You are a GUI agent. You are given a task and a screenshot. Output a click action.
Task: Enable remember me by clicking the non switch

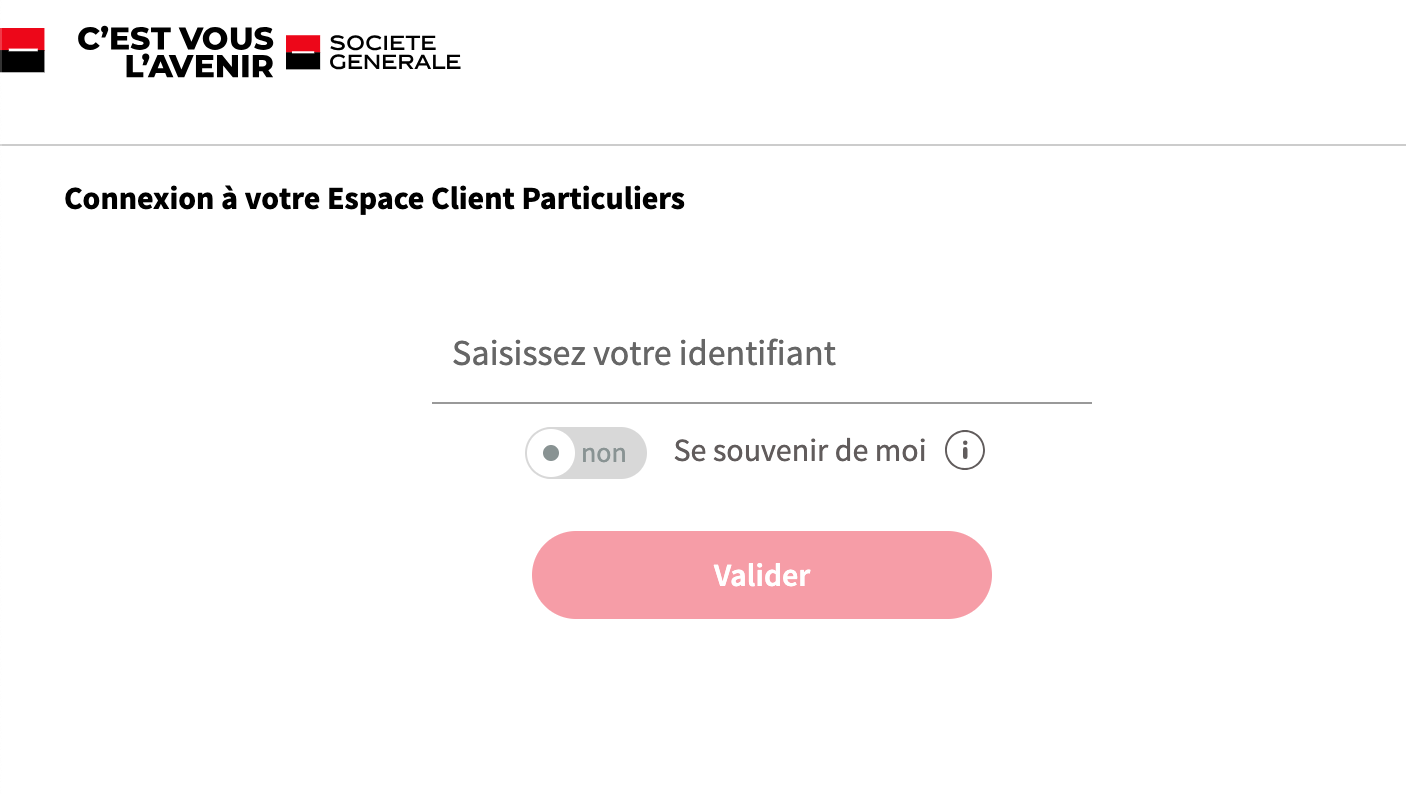586,453
